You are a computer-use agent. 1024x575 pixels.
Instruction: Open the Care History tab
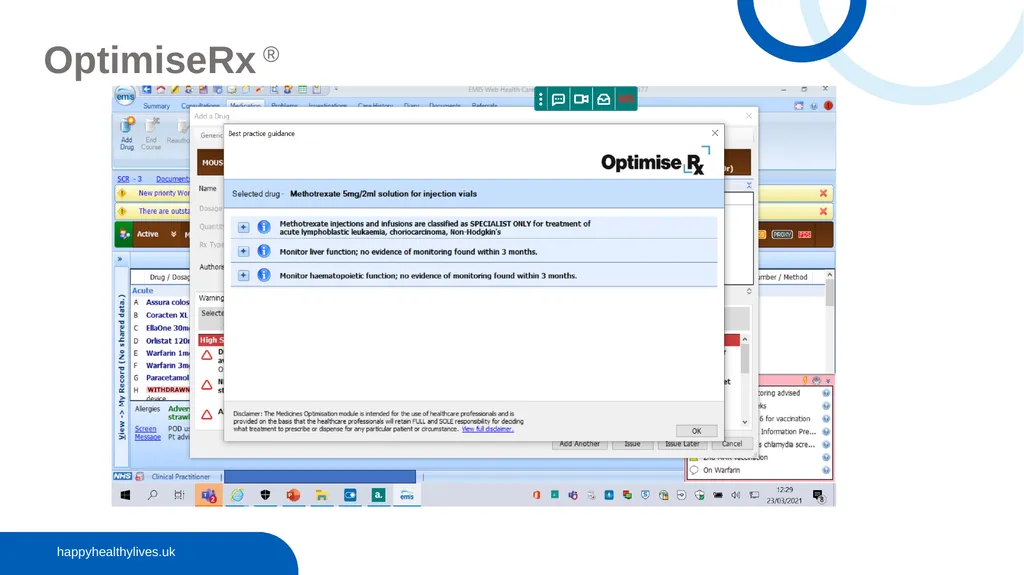pyautogui.click(x=376, y=105)
